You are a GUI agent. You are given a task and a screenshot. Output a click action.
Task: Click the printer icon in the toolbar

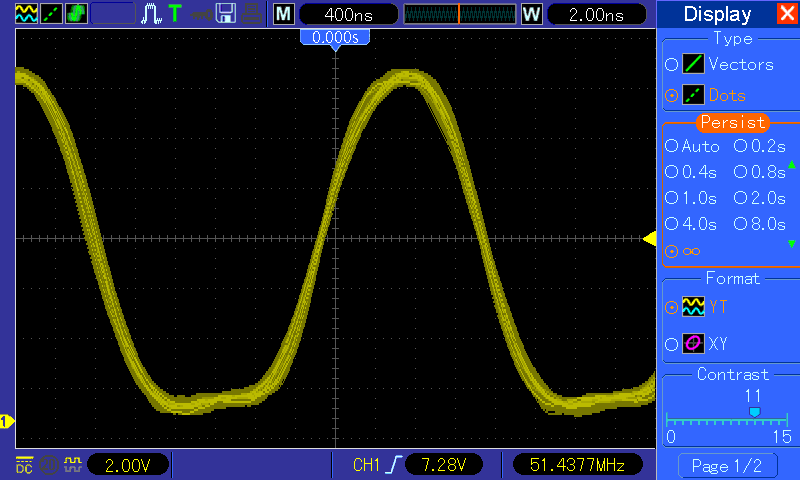[251, 14]
